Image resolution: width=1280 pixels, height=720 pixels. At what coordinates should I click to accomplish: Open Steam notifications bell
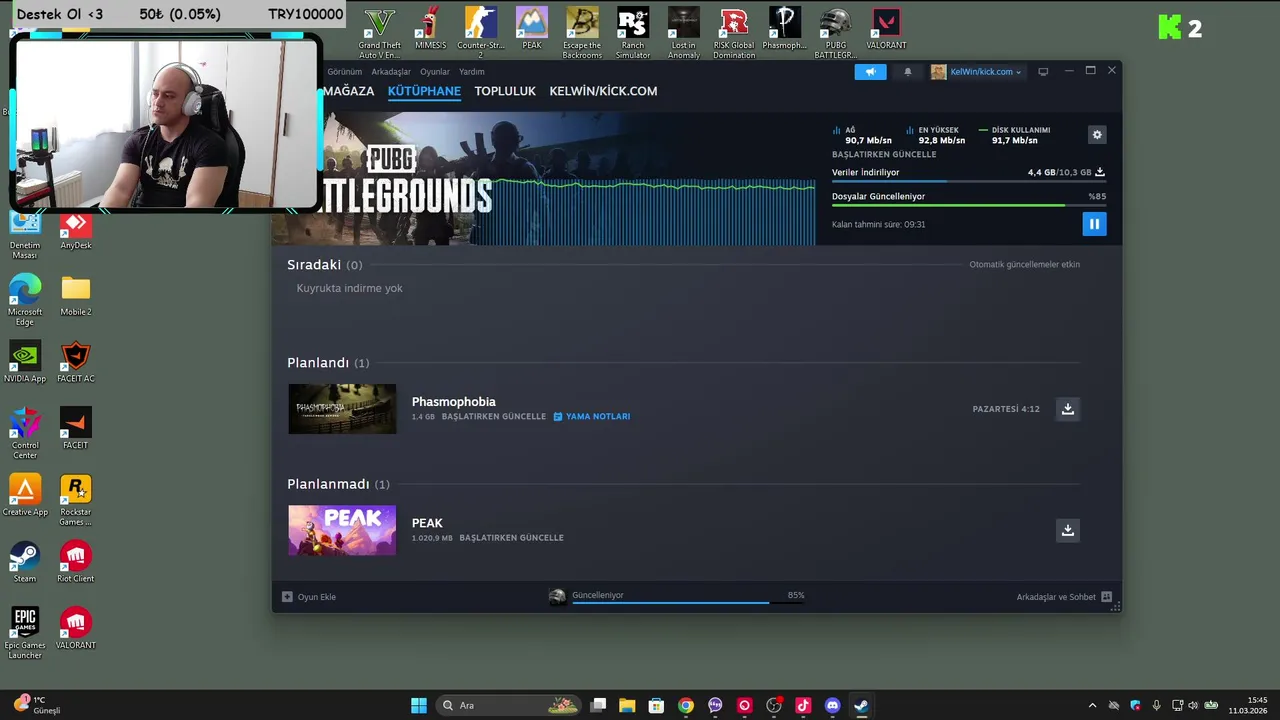908,72
